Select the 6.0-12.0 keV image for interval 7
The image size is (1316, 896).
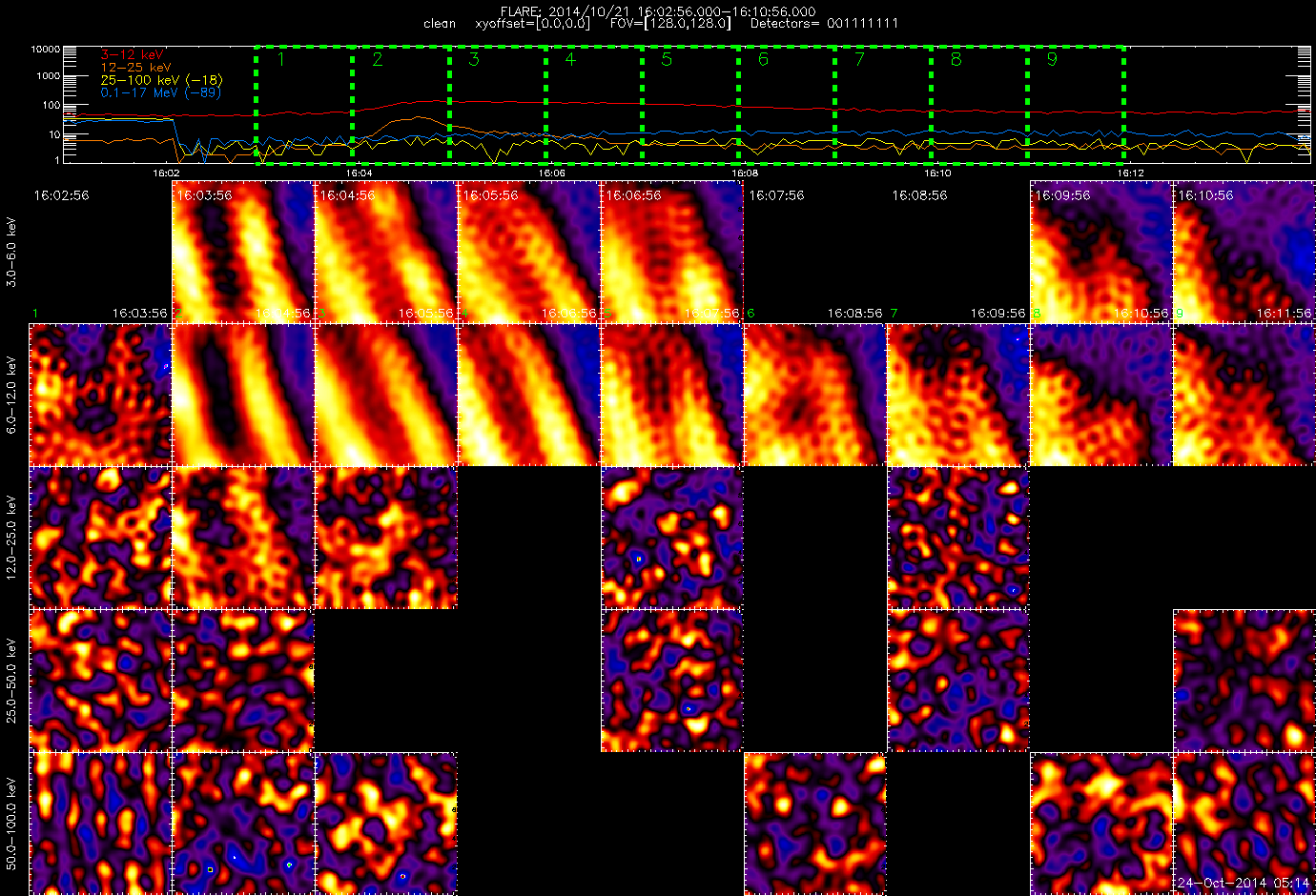pyautogui.click(x=958, y=395)
